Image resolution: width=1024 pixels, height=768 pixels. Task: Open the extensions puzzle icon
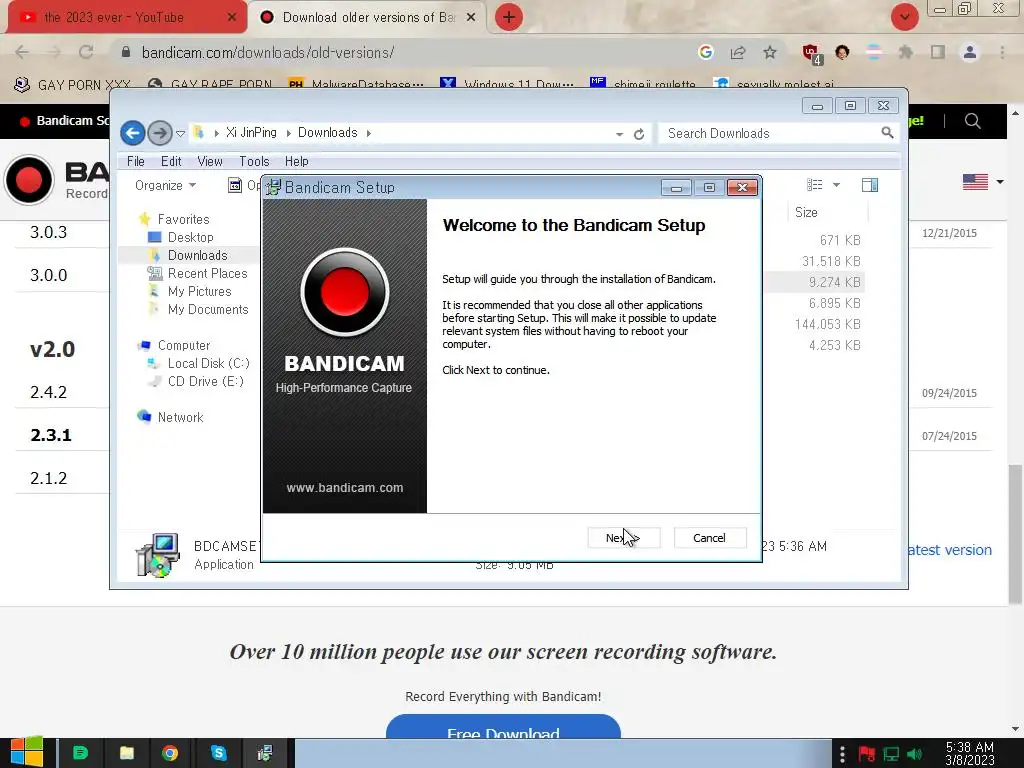(x=905, y=52)
